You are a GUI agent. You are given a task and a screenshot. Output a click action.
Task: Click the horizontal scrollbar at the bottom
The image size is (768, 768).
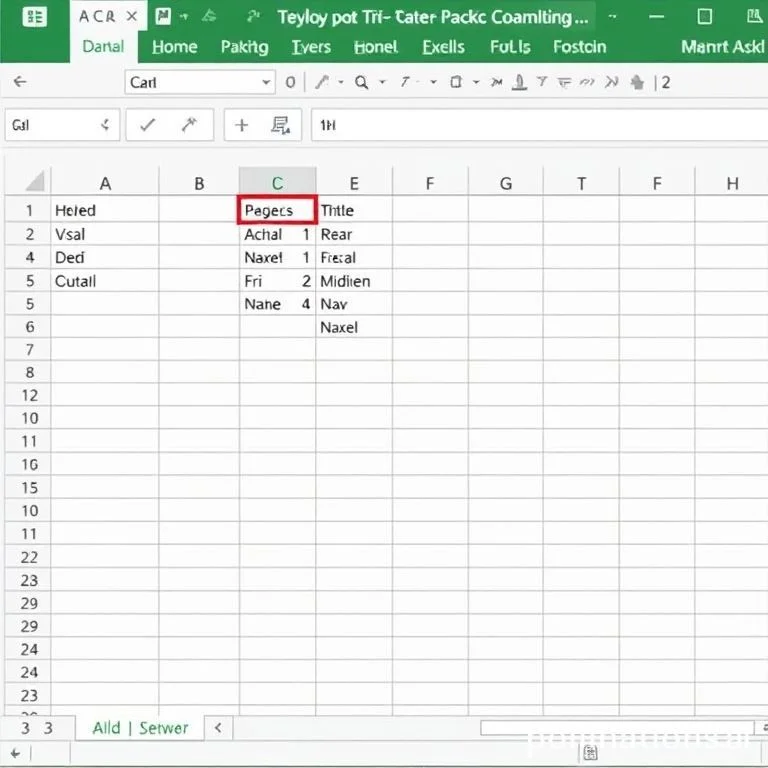(x=617, y=728)
